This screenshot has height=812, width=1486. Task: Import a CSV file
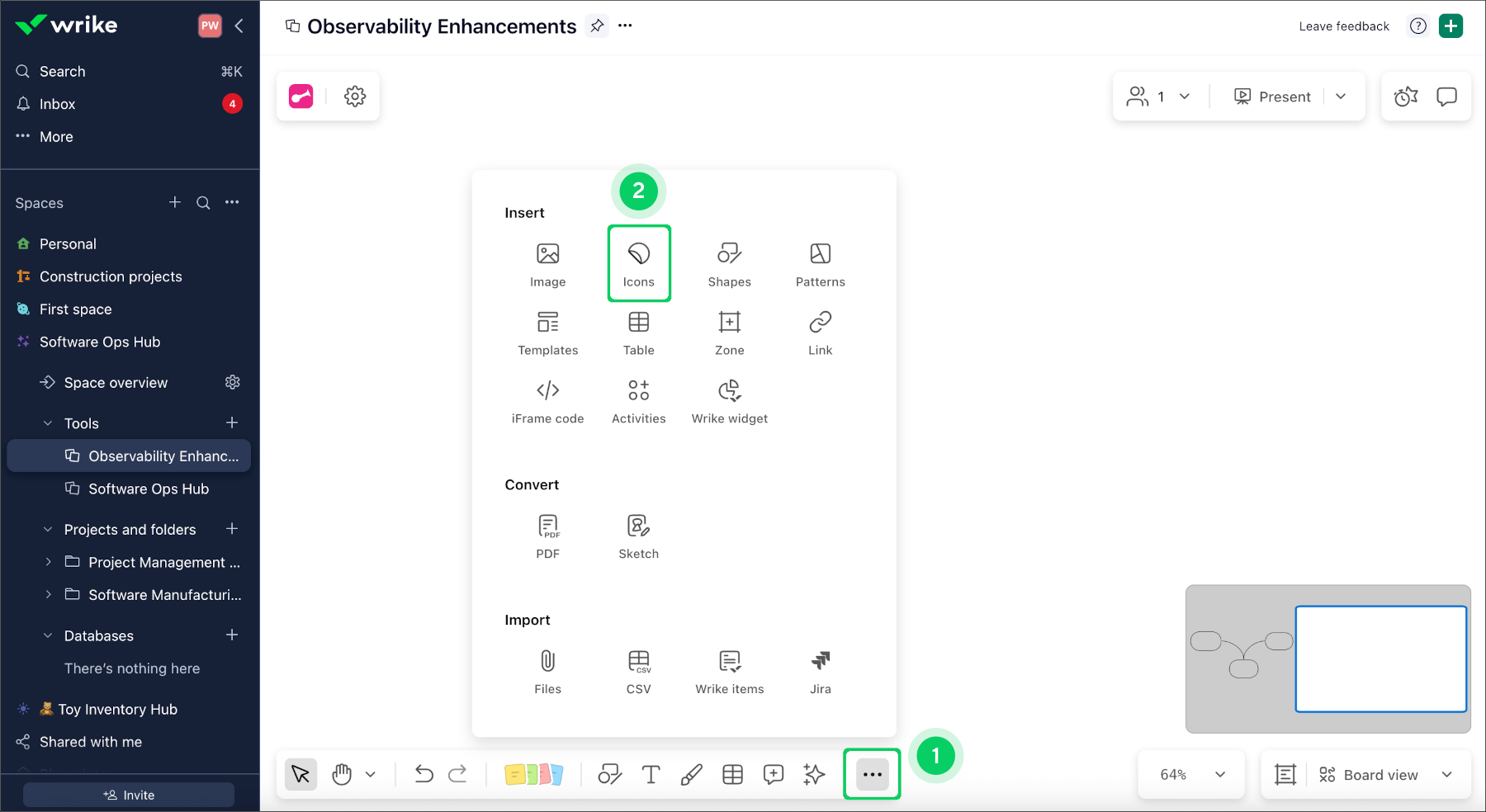click(x=639, y=672)
